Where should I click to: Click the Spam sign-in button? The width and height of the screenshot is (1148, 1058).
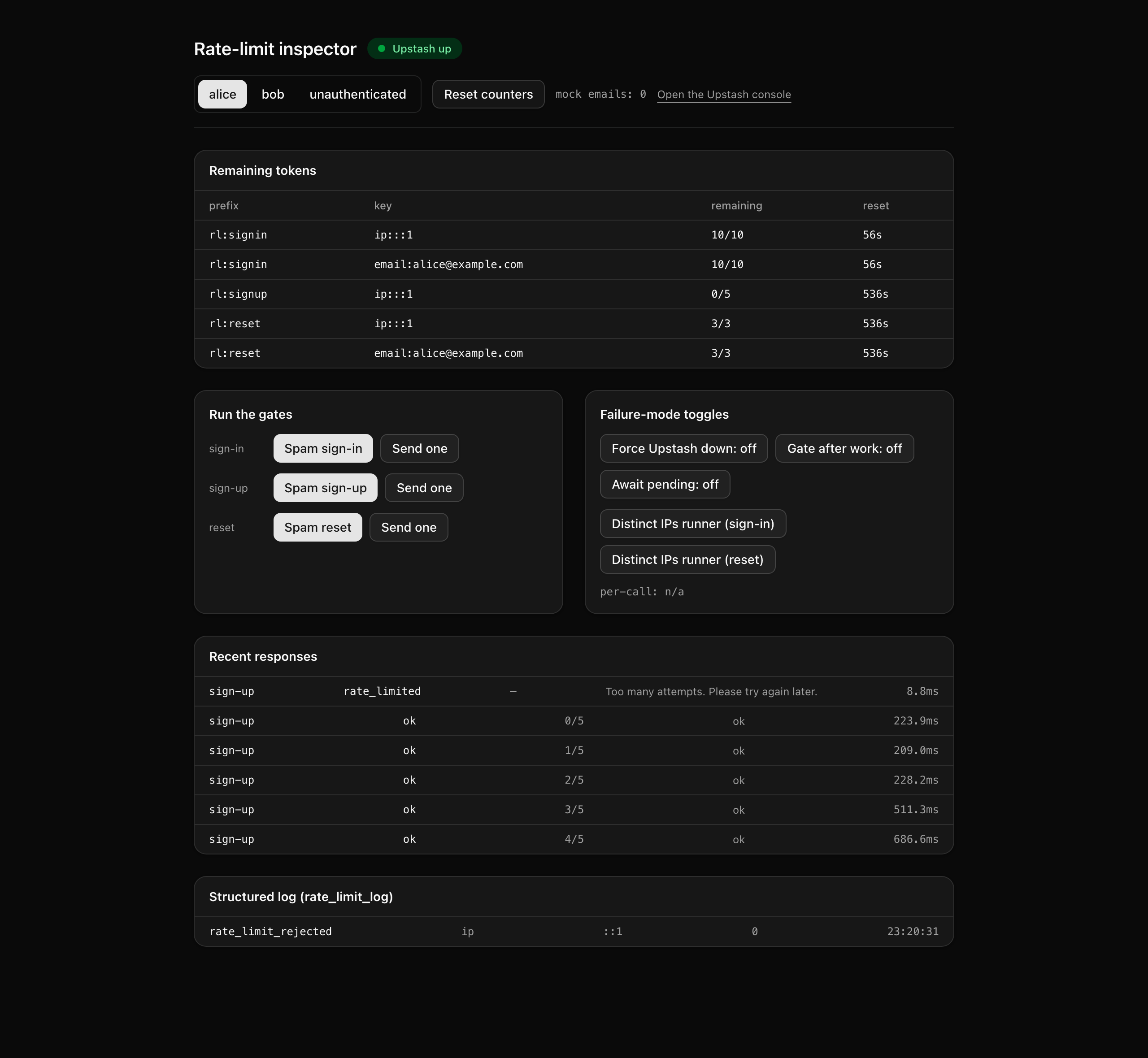pyautogui.click(x=323, y=448)
